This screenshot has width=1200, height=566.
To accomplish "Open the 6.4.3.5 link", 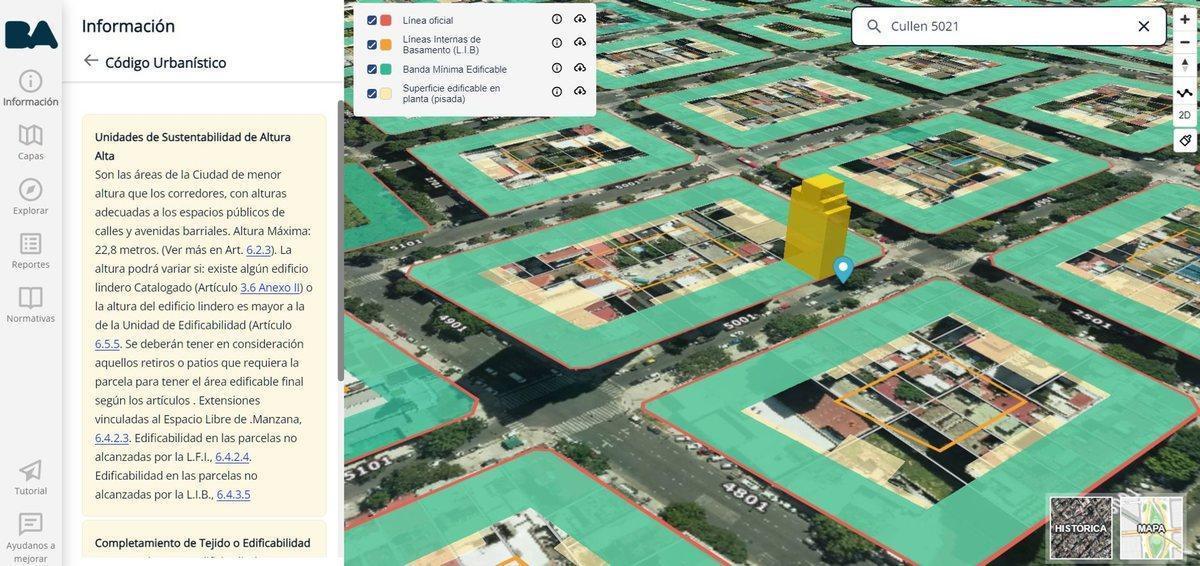I will (233, 494).
